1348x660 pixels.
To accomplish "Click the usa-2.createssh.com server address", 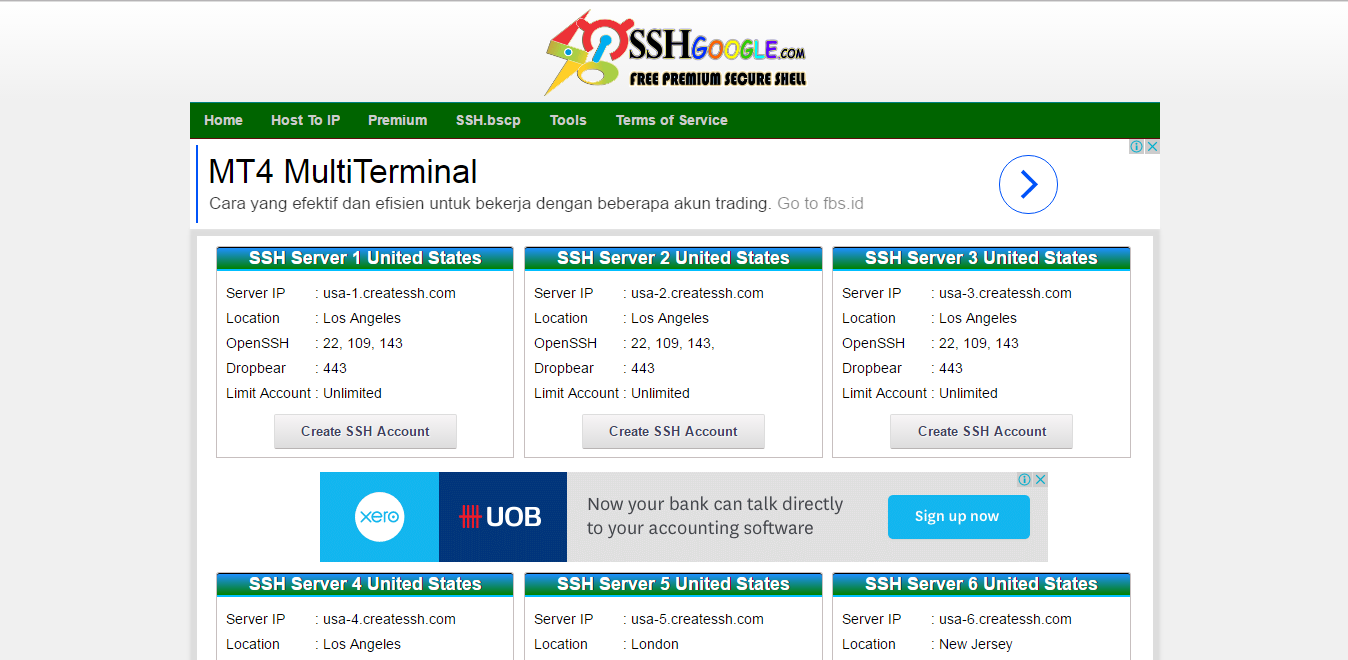I will [x=697, y=293].
